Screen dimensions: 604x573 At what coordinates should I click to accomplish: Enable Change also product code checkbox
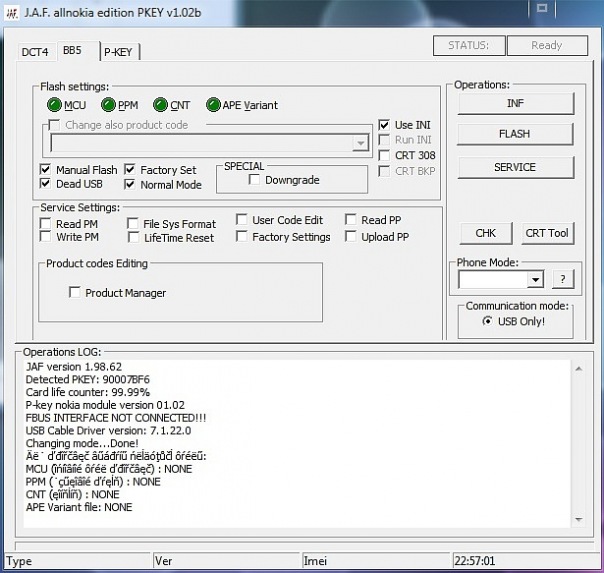pyautogui.click(x=54, y=125)
